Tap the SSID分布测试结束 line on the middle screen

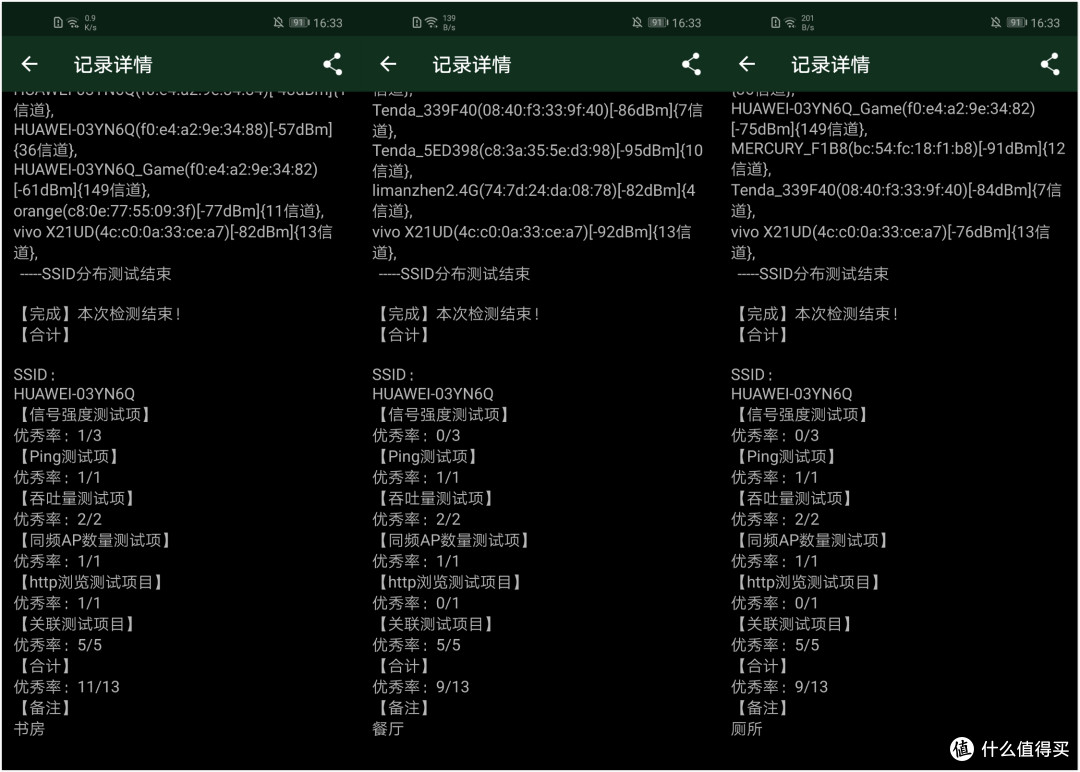click(455, 274)
